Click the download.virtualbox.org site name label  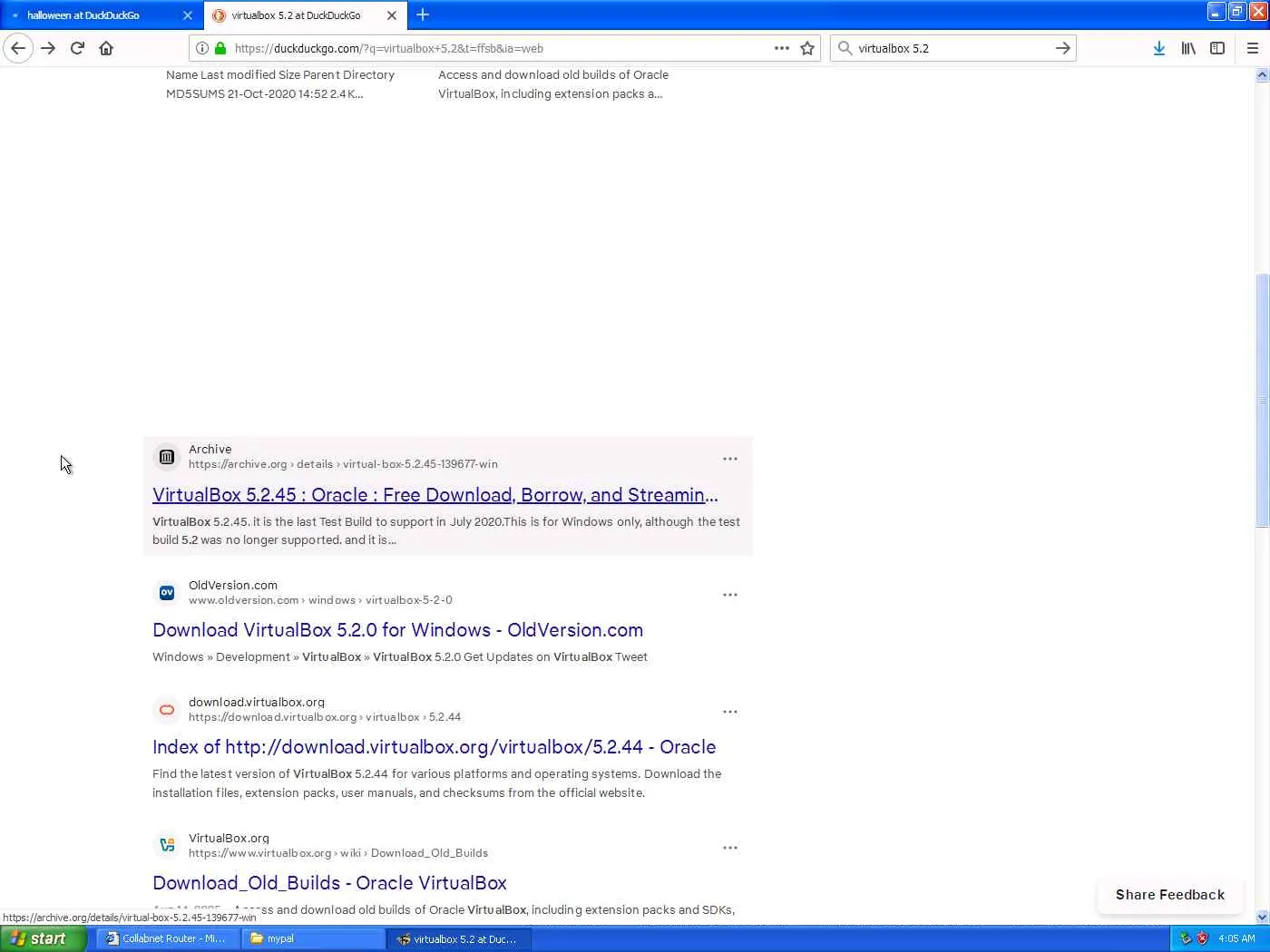click(x=257, y=703)
